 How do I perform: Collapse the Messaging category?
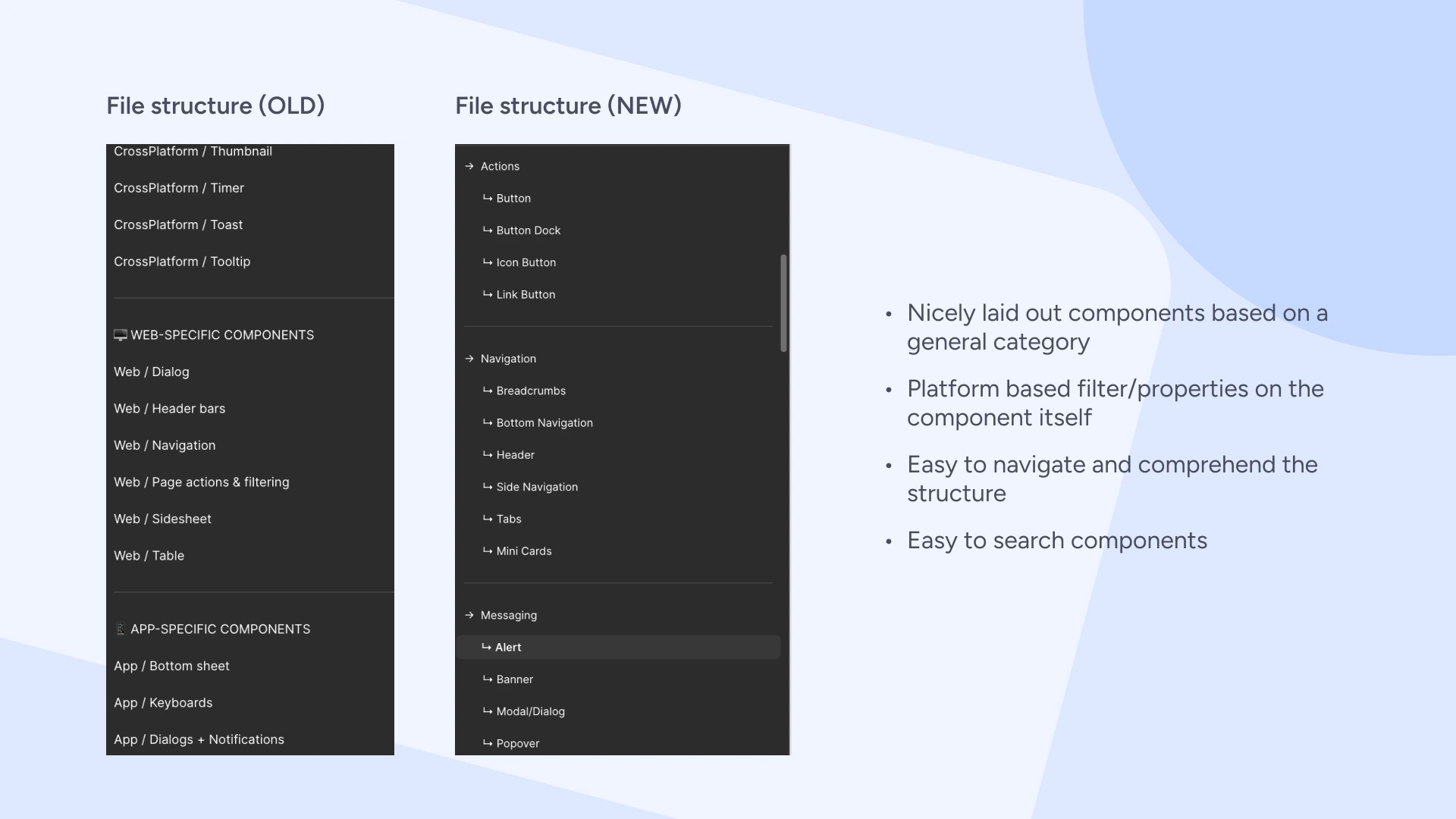click(x=508, y=615)
